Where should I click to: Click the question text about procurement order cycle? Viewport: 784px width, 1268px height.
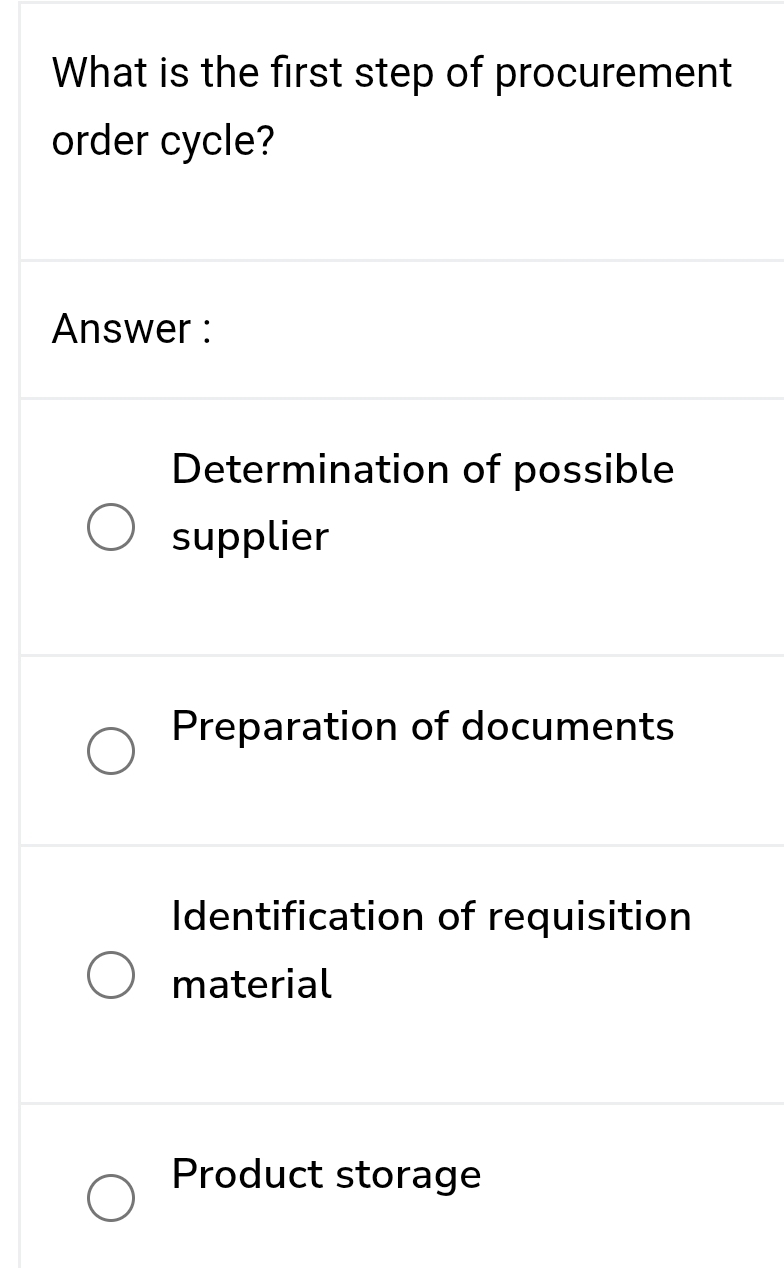(x=388, y=105)
